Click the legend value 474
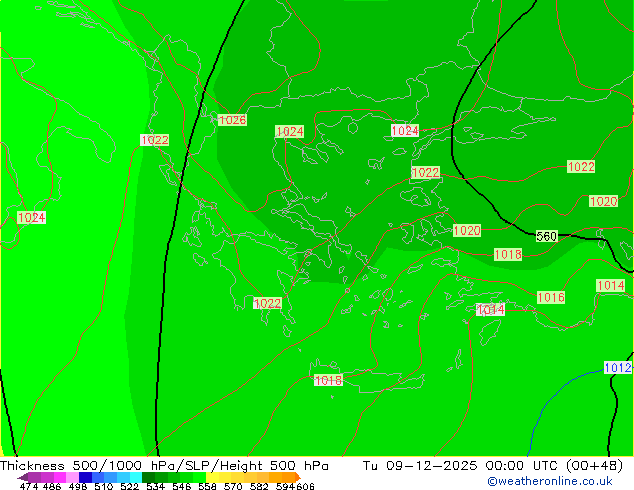Viewport: 634px width, 490px height. 29,486
